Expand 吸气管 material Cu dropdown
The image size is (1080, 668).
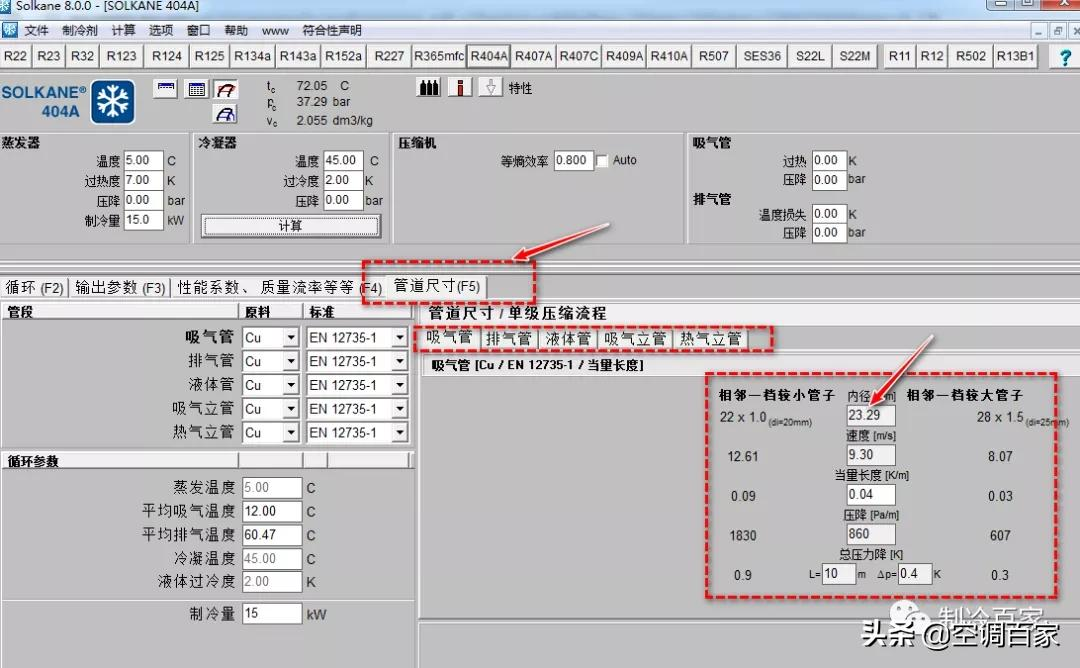point(291,337)
